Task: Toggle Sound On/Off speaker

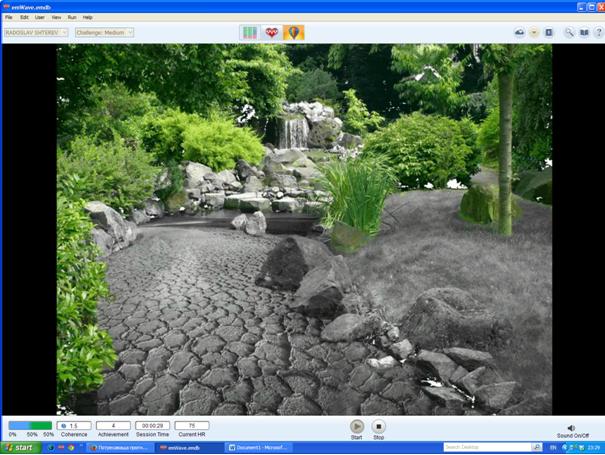Action: [571, 427]
